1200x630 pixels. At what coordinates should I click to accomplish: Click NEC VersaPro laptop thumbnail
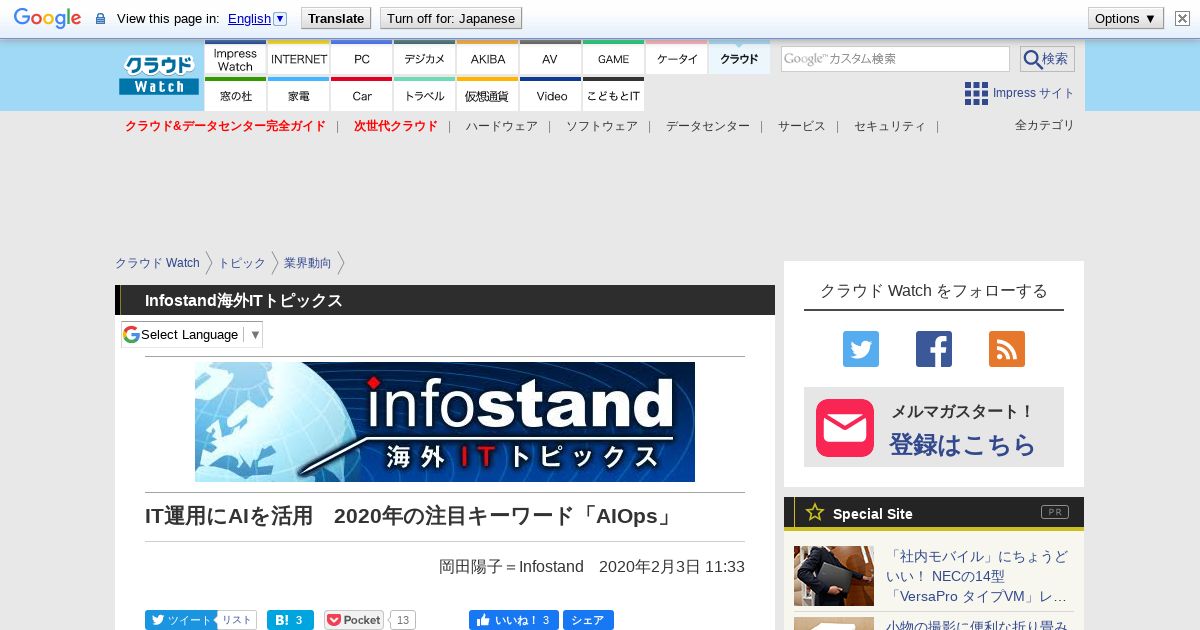[x=834, y=576]
